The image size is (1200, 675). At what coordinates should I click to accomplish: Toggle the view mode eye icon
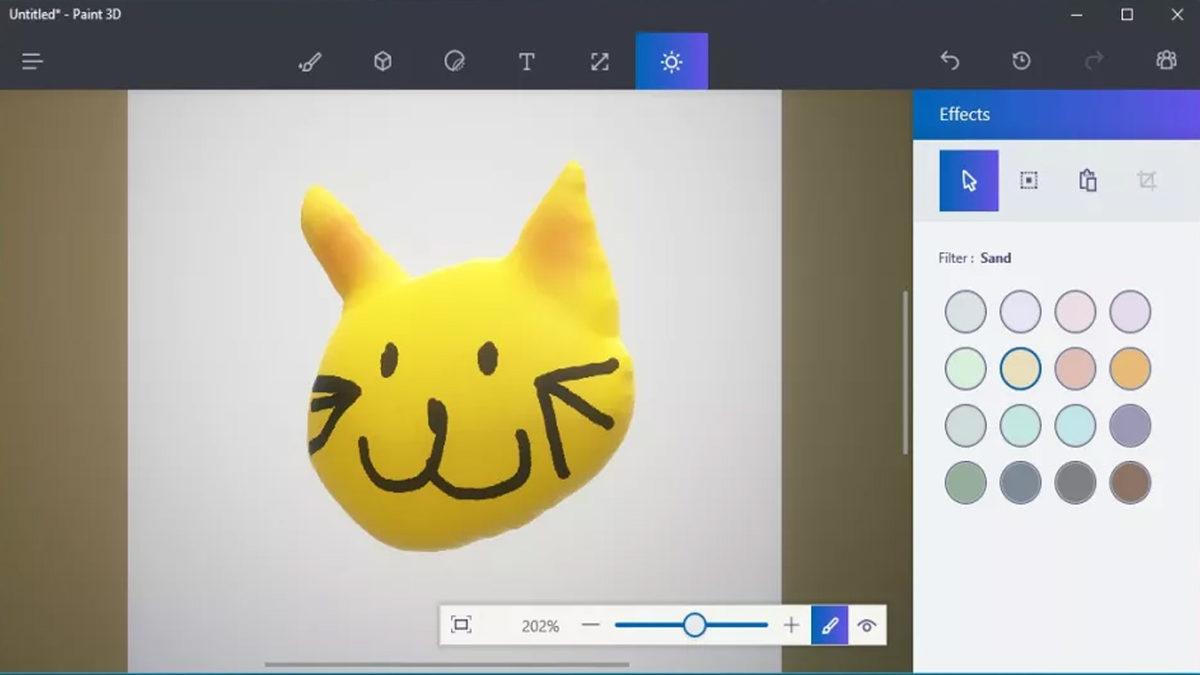click(867, 626)
